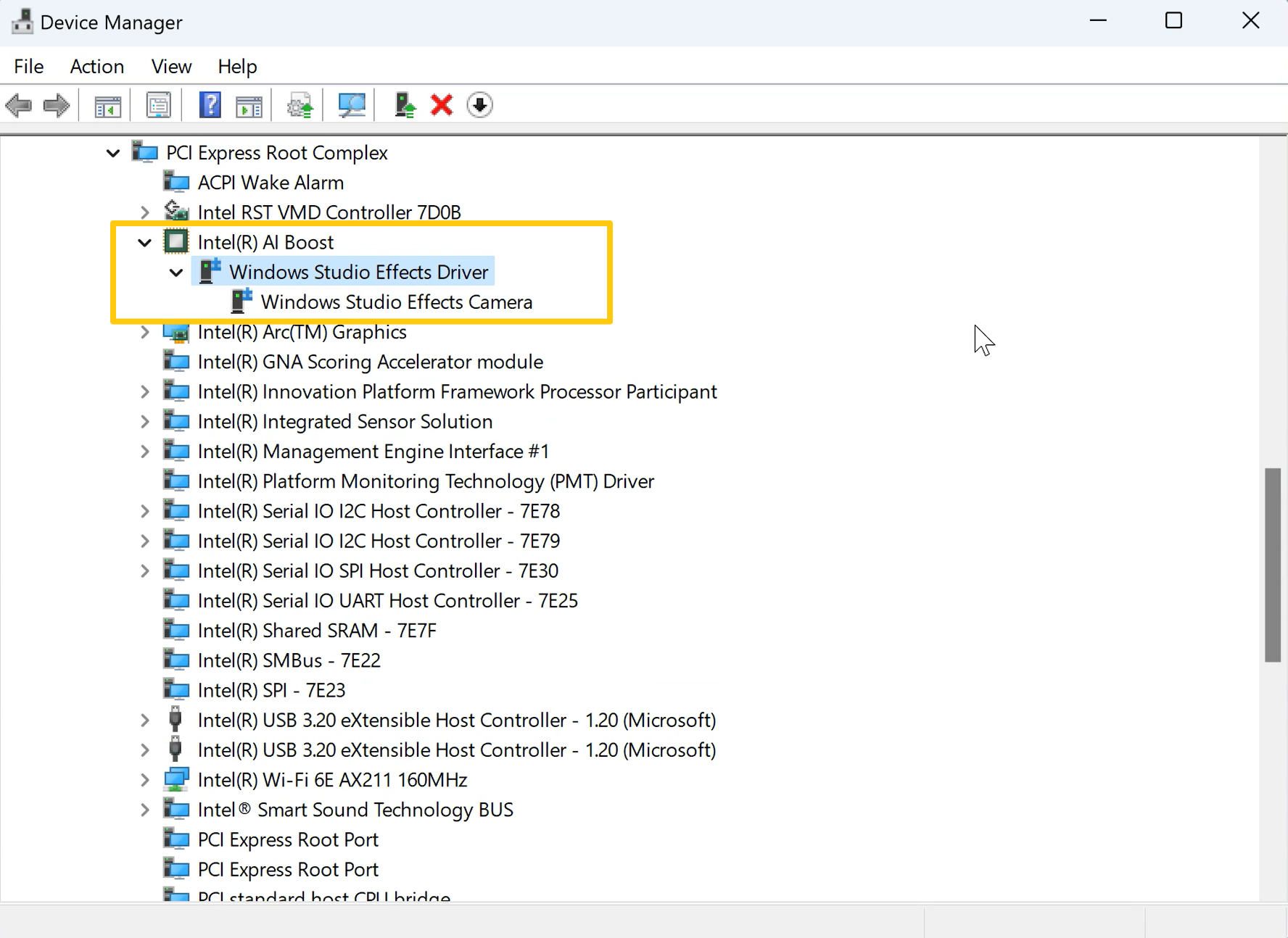
Task: Click the Intel(R) SMBus - 7E22 icon
Action: click(x=176, y=660)
